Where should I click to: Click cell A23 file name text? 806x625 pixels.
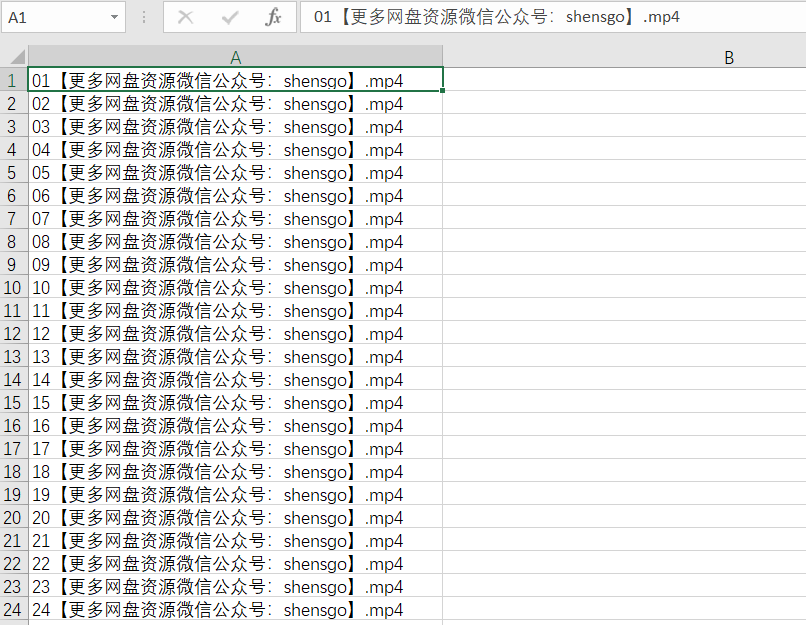click(217, 587)
